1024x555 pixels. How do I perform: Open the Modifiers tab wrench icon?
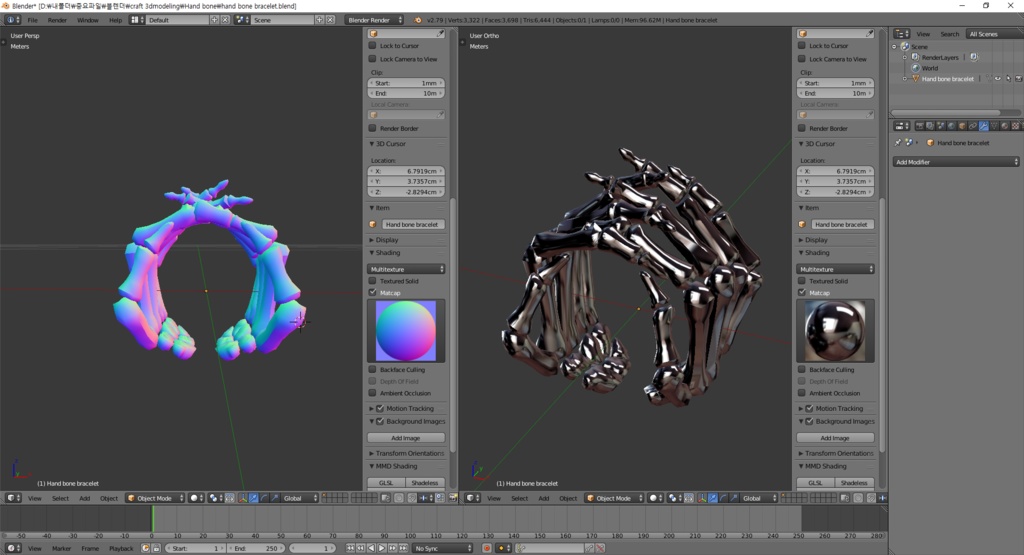tap(984, 126)
